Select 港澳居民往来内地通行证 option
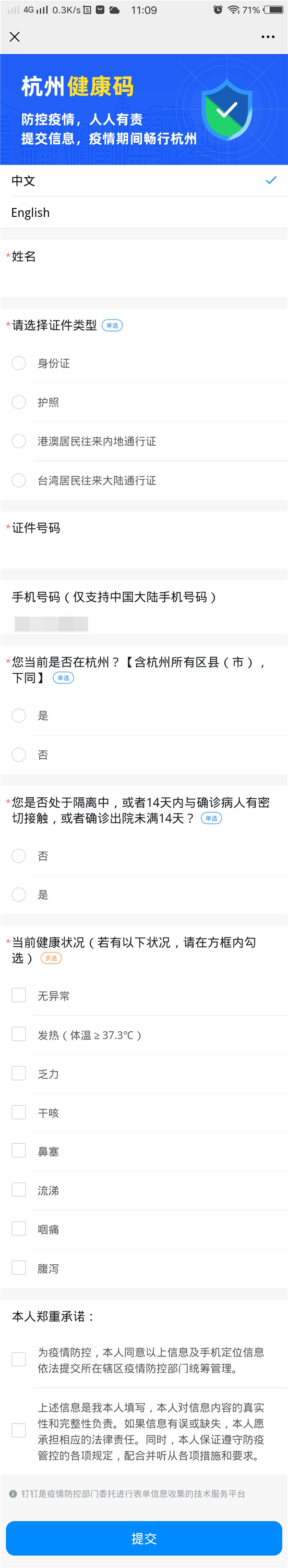The width and height of the screenshot is (288, 1568). coord(19,441)
